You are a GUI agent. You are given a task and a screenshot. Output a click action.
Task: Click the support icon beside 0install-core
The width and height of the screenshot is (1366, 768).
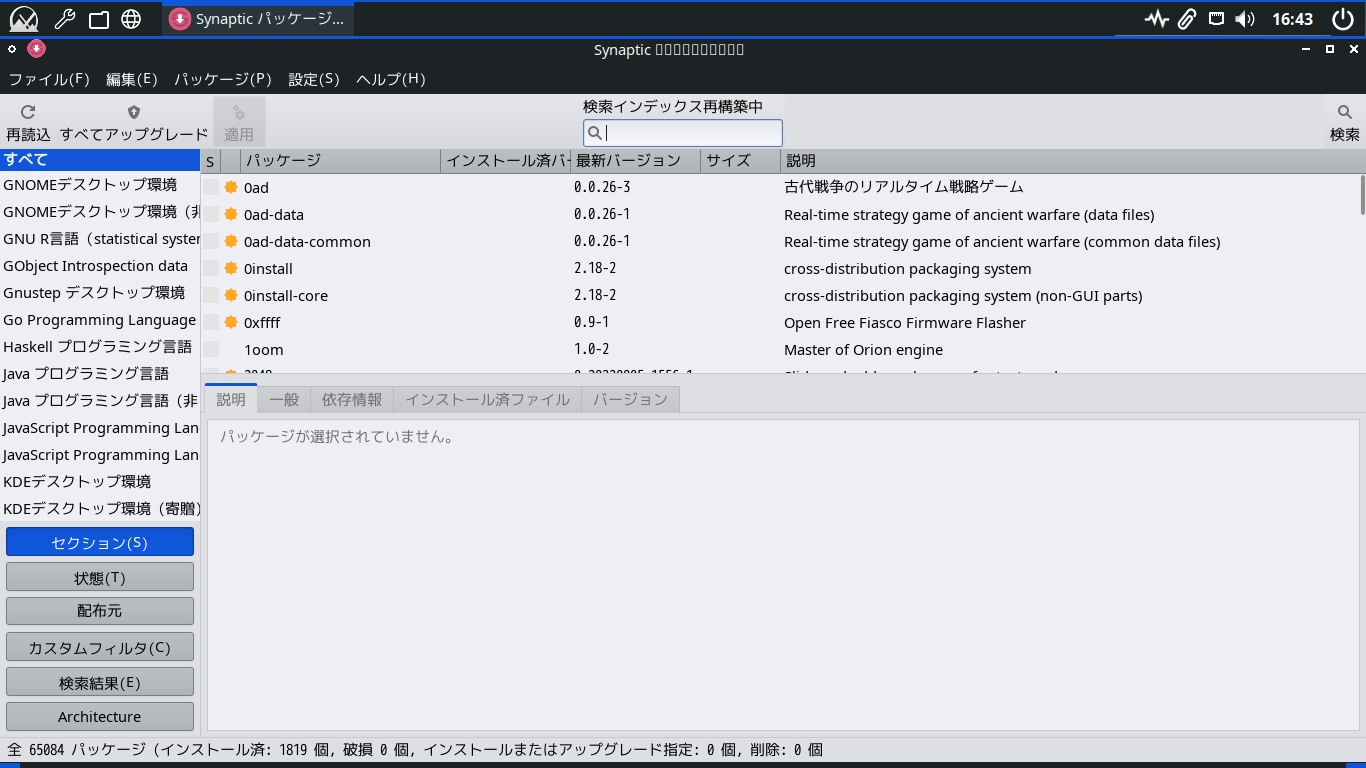(231, 295)
